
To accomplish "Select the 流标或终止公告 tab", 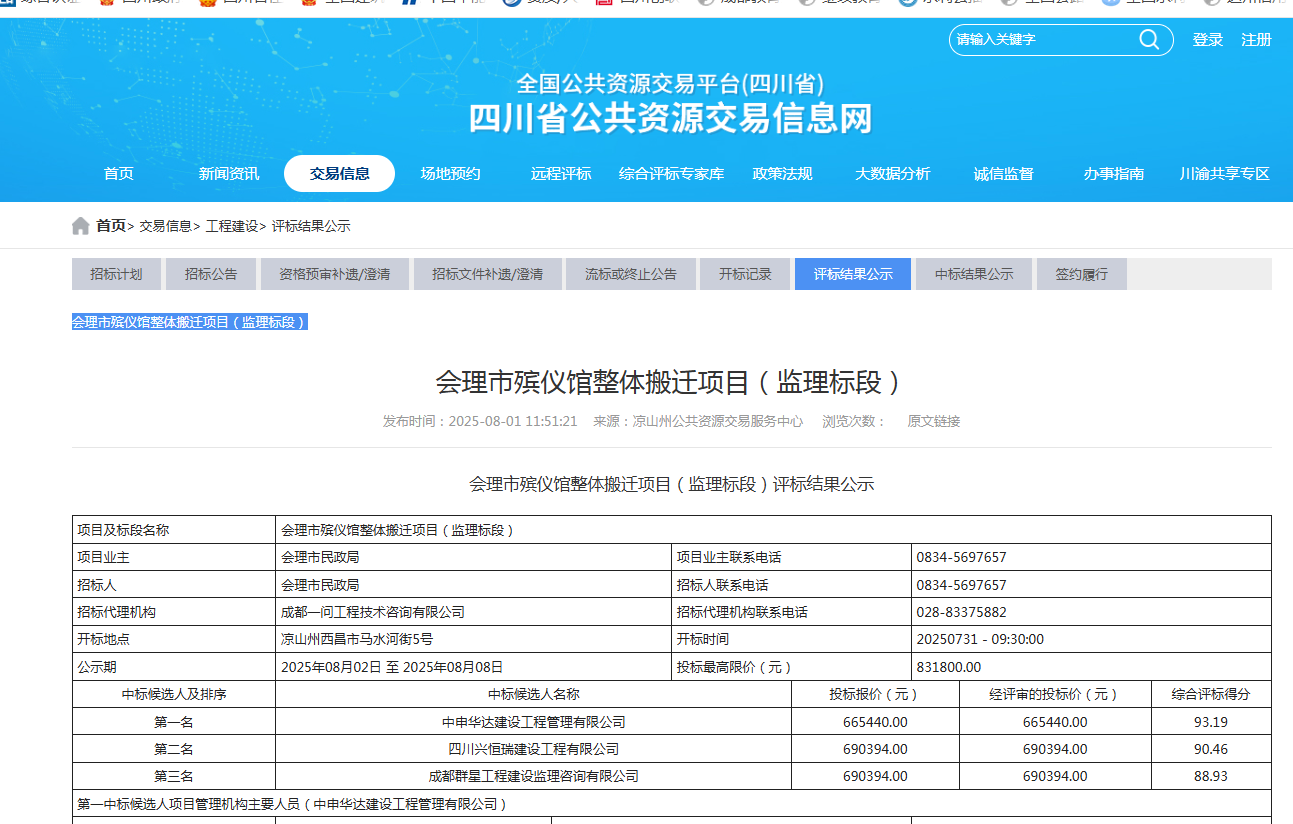I will click(x=631, y=274).
